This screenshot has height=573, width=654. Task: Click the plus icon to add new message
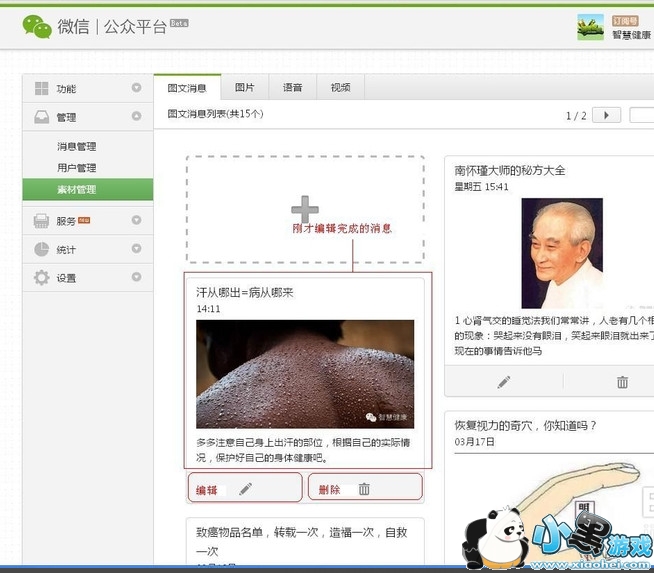[305, 209]
